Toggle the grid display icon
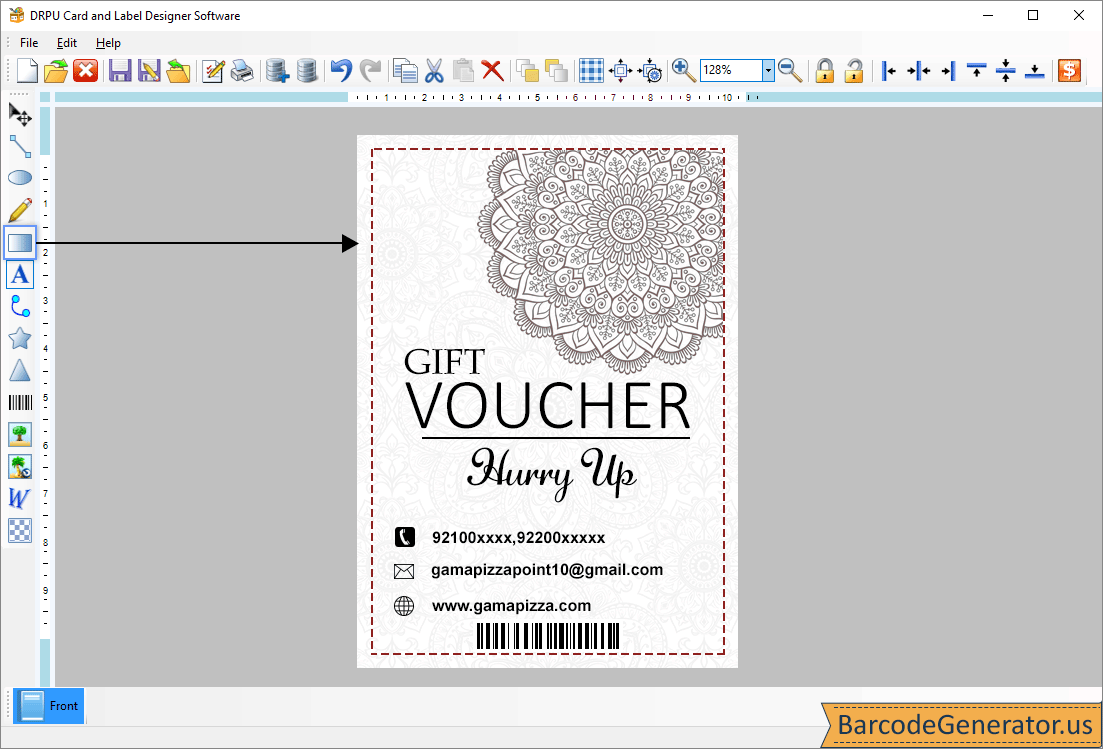This screenshot has height=749, width=1103. point(591,70)
